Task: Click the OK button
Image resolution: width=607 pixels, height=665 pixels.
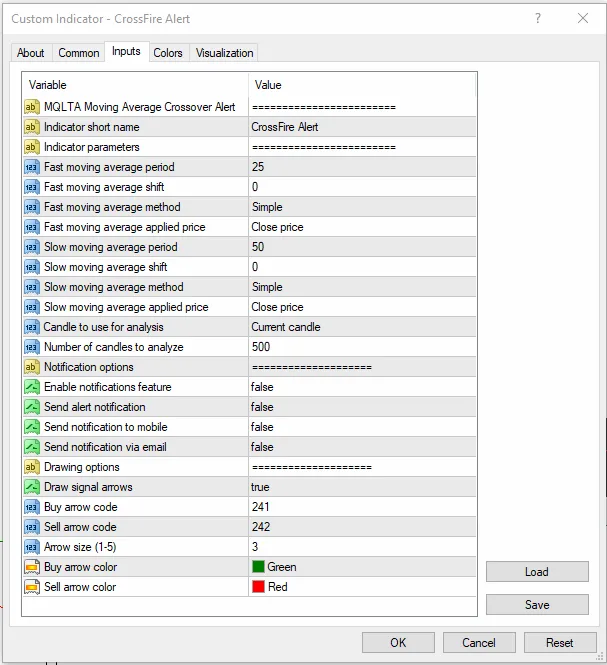Action: [398, 643]
